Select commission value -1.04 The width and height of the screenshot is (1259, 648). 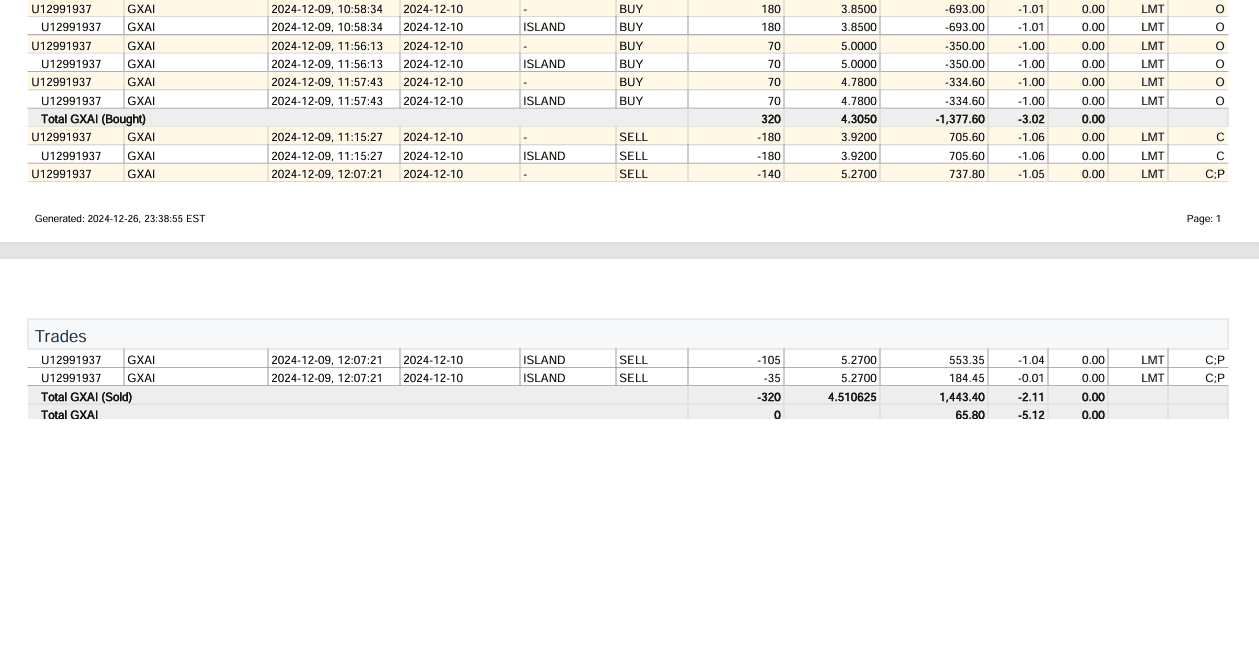coord(1031,360)
